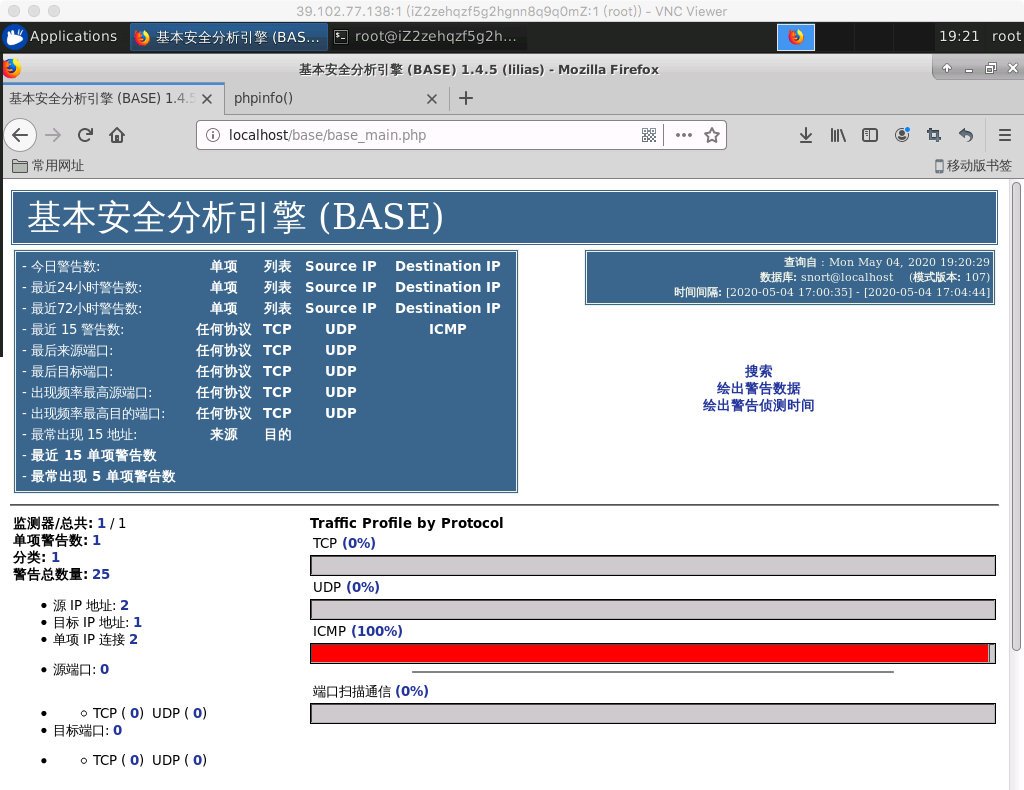Open the 单项 IP 连接 count link
The image size is (1024, 790).
(133, 639)
